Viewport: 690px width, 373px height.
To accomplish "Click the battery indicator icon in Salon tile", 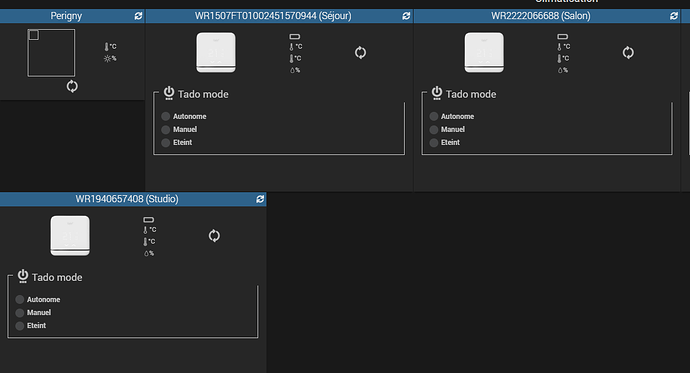I will coord(562,37).
